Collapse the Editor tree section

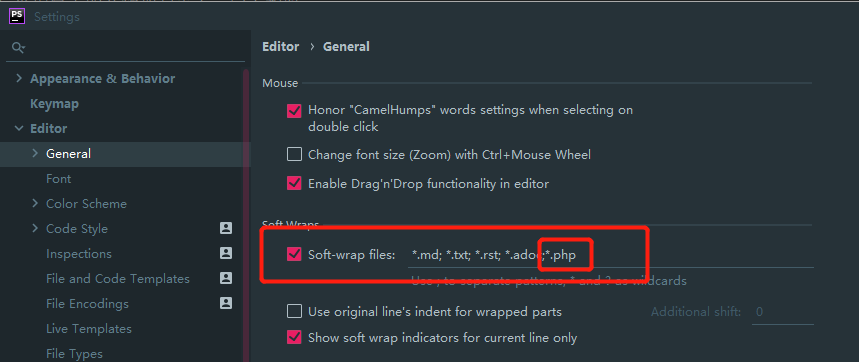point(19,129)
